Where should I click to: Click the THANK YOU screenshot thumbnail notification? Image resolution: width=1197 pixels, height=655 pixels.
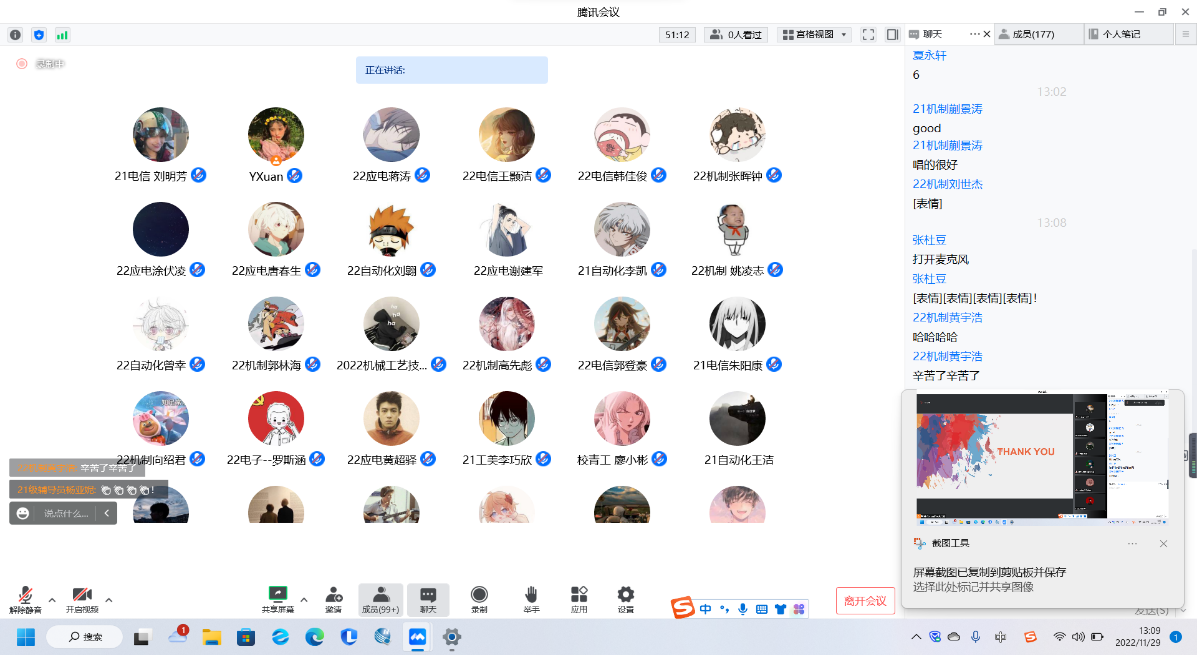pos(1042,459)
